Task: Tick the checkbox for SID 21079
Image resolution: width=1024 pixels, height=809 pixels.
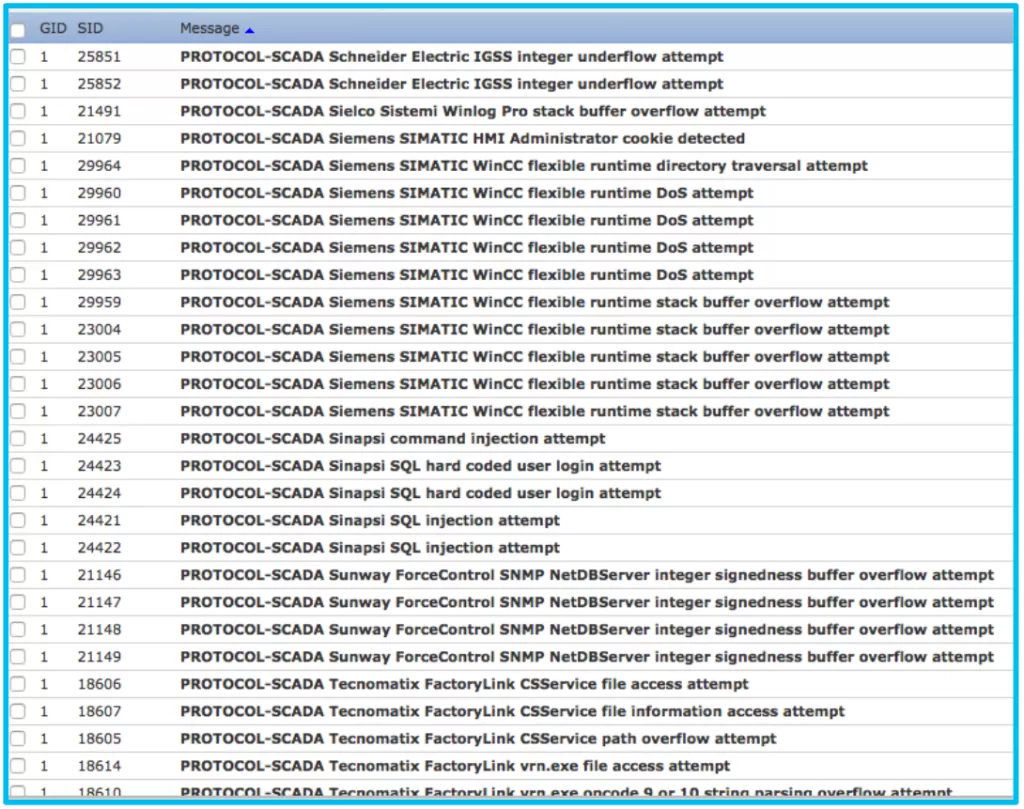Action: (18, 139)
